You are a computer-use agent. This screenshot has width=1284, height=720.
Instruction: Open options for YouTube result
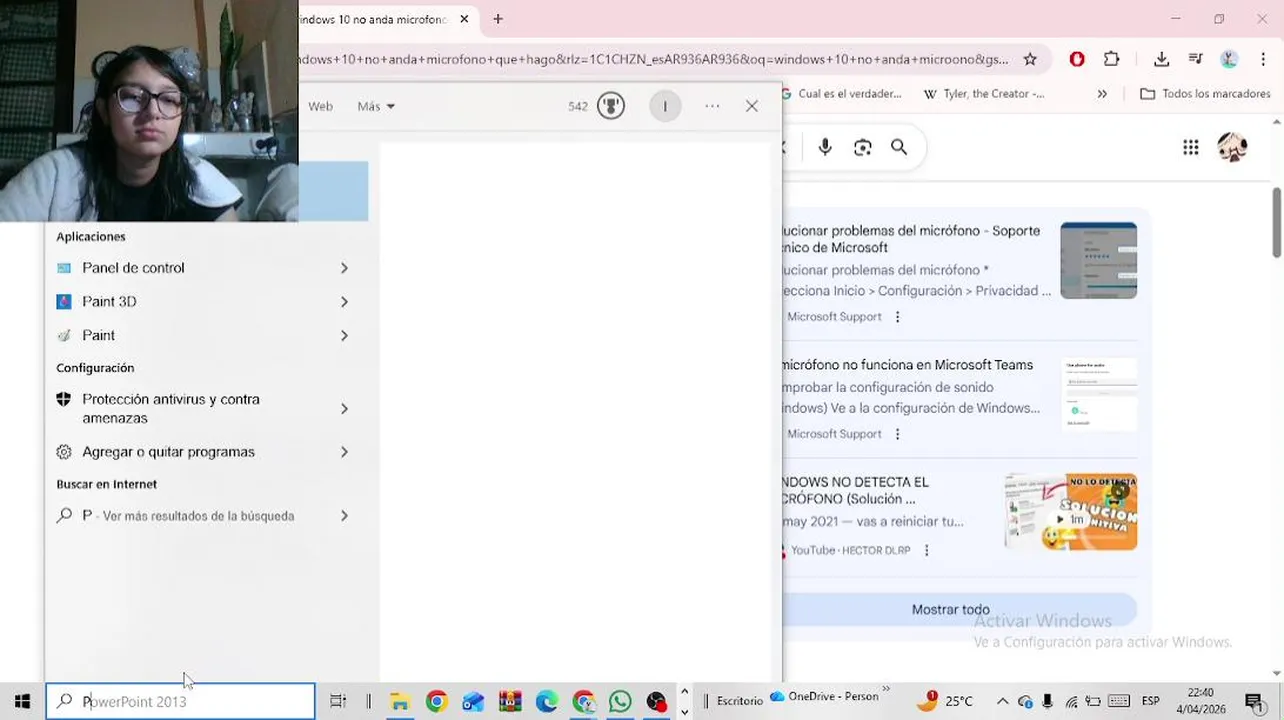[x=927, y=550]
